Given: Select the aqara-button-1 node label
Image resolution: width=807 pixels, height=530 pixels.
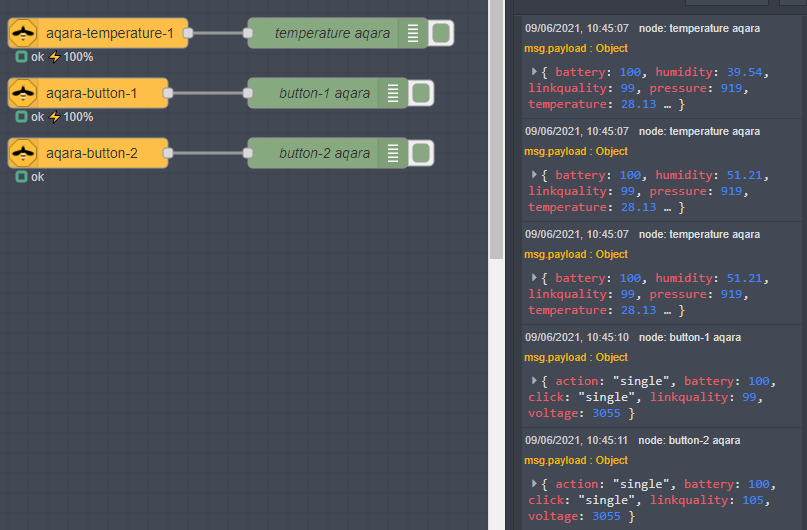Looking at the screenshot, I should coord(91,93).
